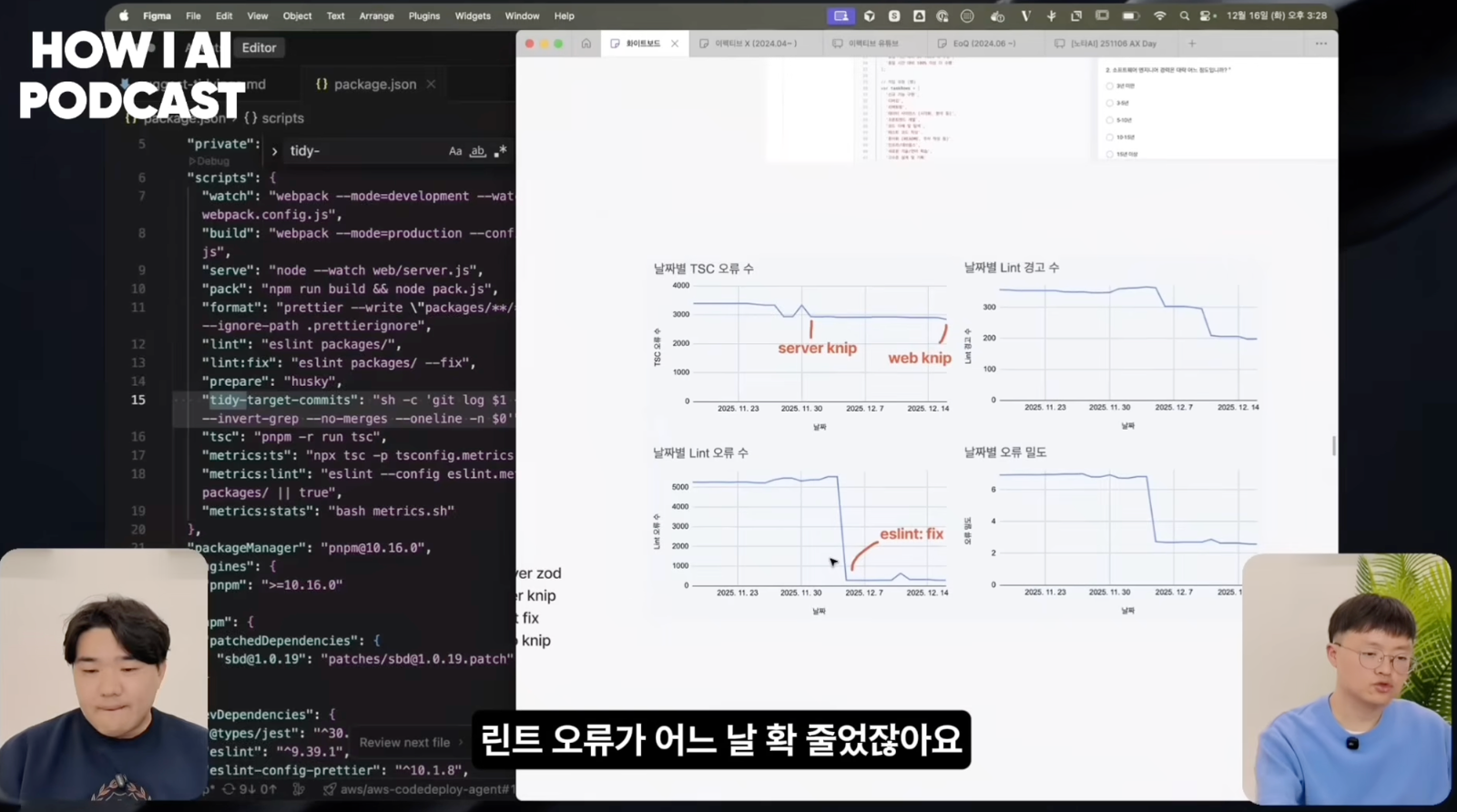
Task: Select the 3년 미만 radio option
Action: point(1109,86)
